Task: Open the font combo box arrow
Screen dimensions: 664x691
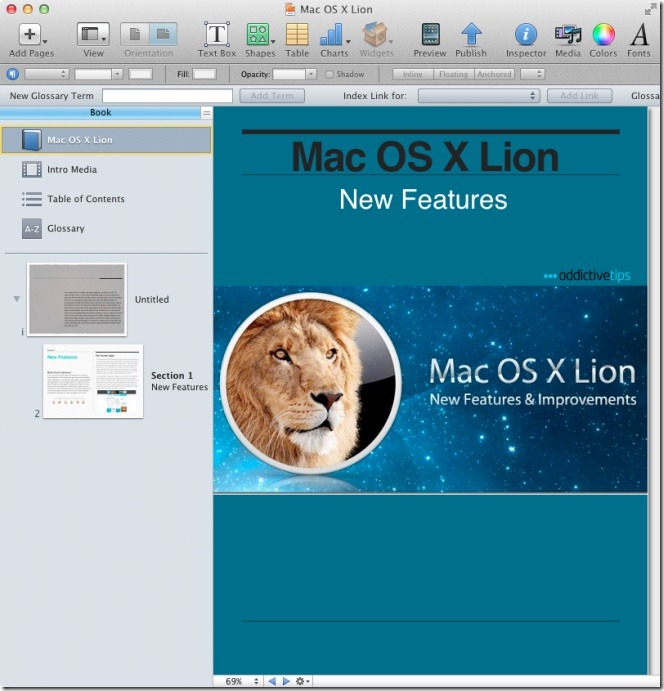Action: [x=117, y=74]
